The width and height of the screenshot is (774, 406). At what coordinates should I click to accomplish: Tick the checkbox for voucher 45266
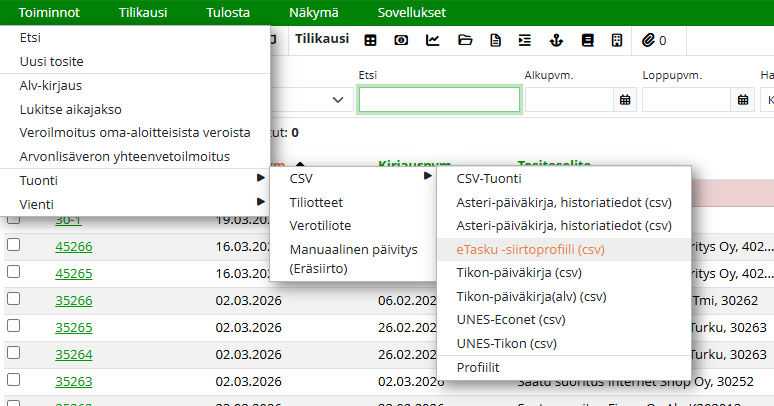pyautogui.click(x=14, y=246)
